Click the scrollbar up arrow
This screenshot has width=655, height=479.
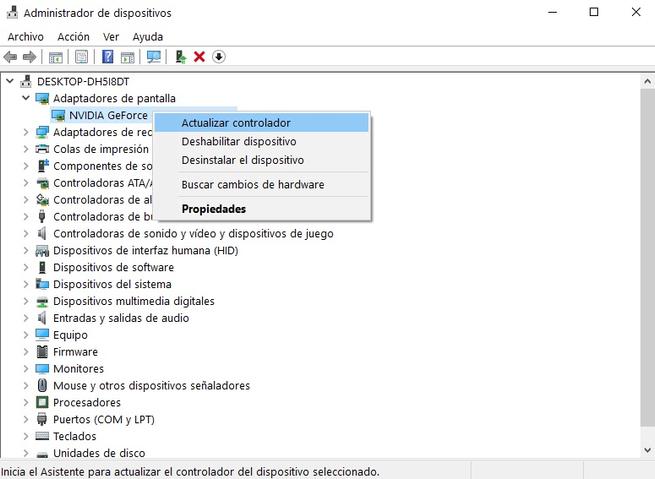(647, 81)
